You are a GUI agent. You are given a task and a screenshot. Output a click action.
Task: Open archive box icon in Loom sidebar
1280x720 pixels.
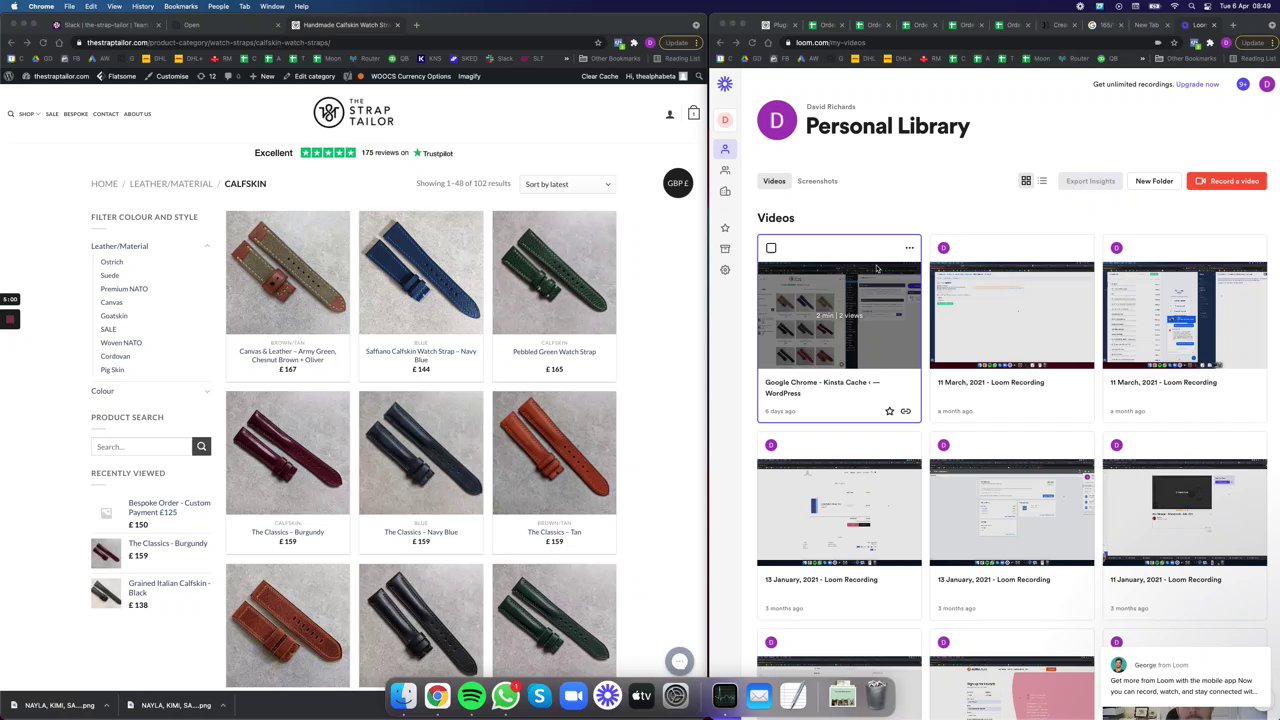[x=725, y=249]
